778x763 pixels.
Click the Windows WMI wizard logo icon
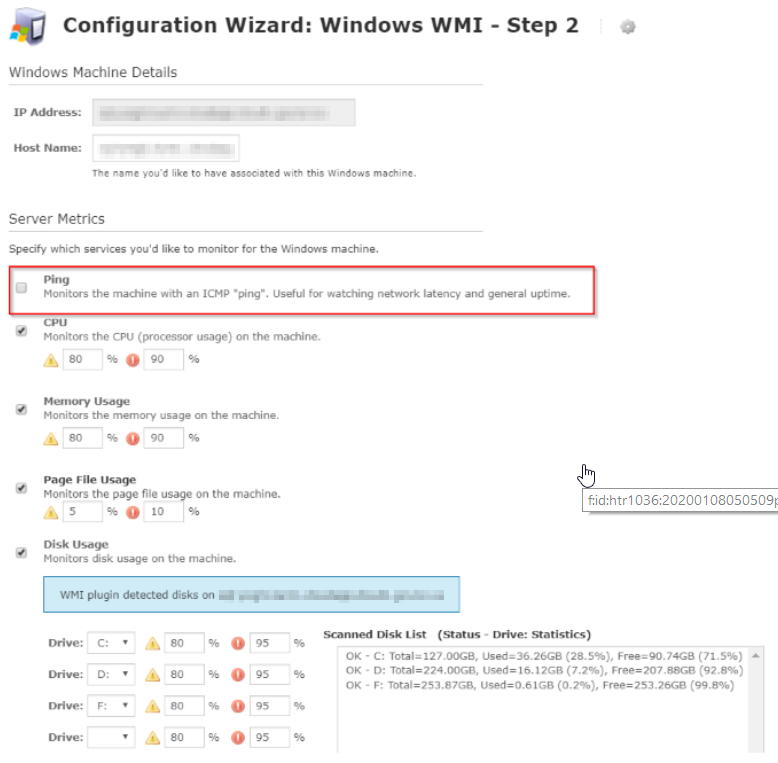pyautogui.click(x=28, y=27)
